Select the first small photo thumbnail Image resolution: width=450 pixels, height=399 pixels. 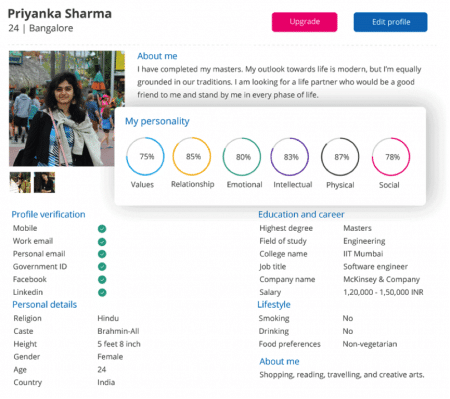pyautogui.click(x=20, y=182)
